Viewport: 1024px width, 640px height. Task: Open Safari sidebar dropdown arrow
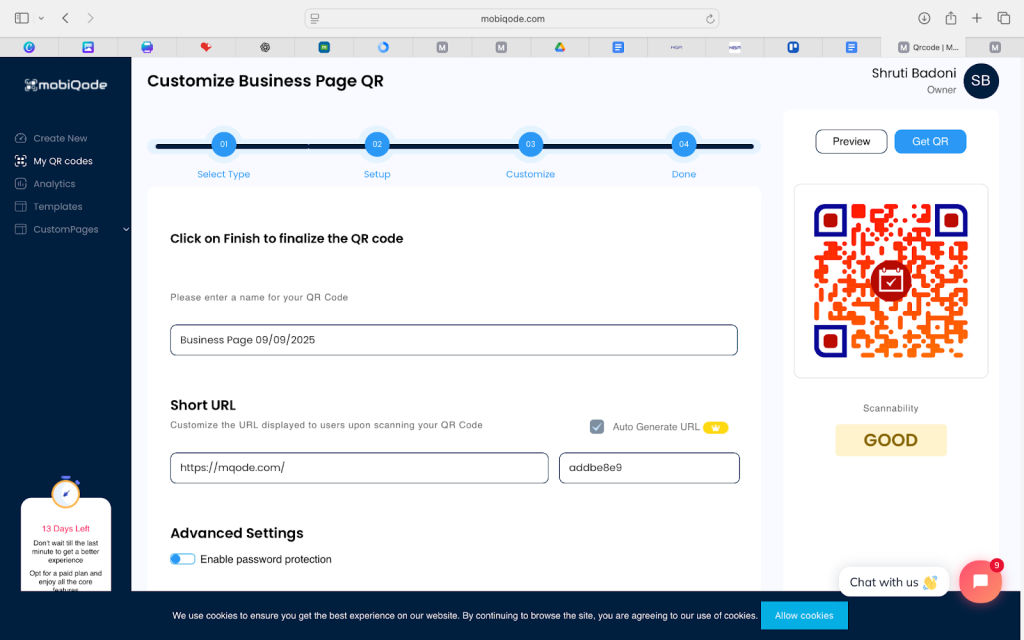coord(41,18)
